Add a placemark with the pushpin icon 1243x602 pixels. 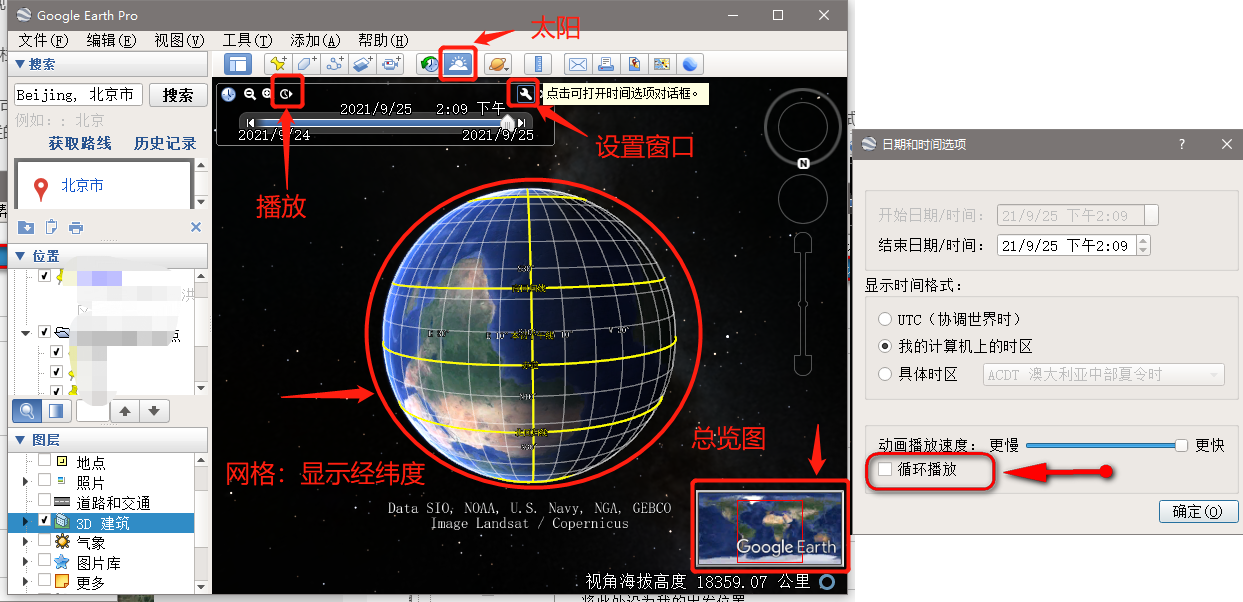pos(280,64)
